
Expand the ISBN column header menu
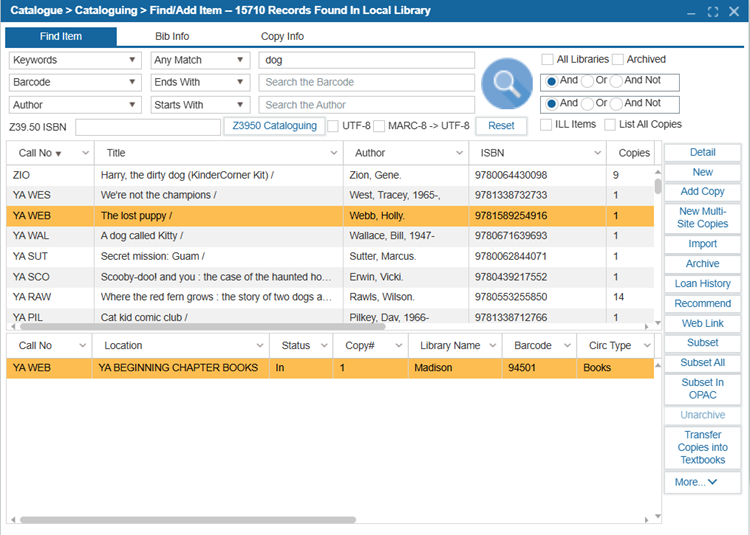click(x=597, y=153)
